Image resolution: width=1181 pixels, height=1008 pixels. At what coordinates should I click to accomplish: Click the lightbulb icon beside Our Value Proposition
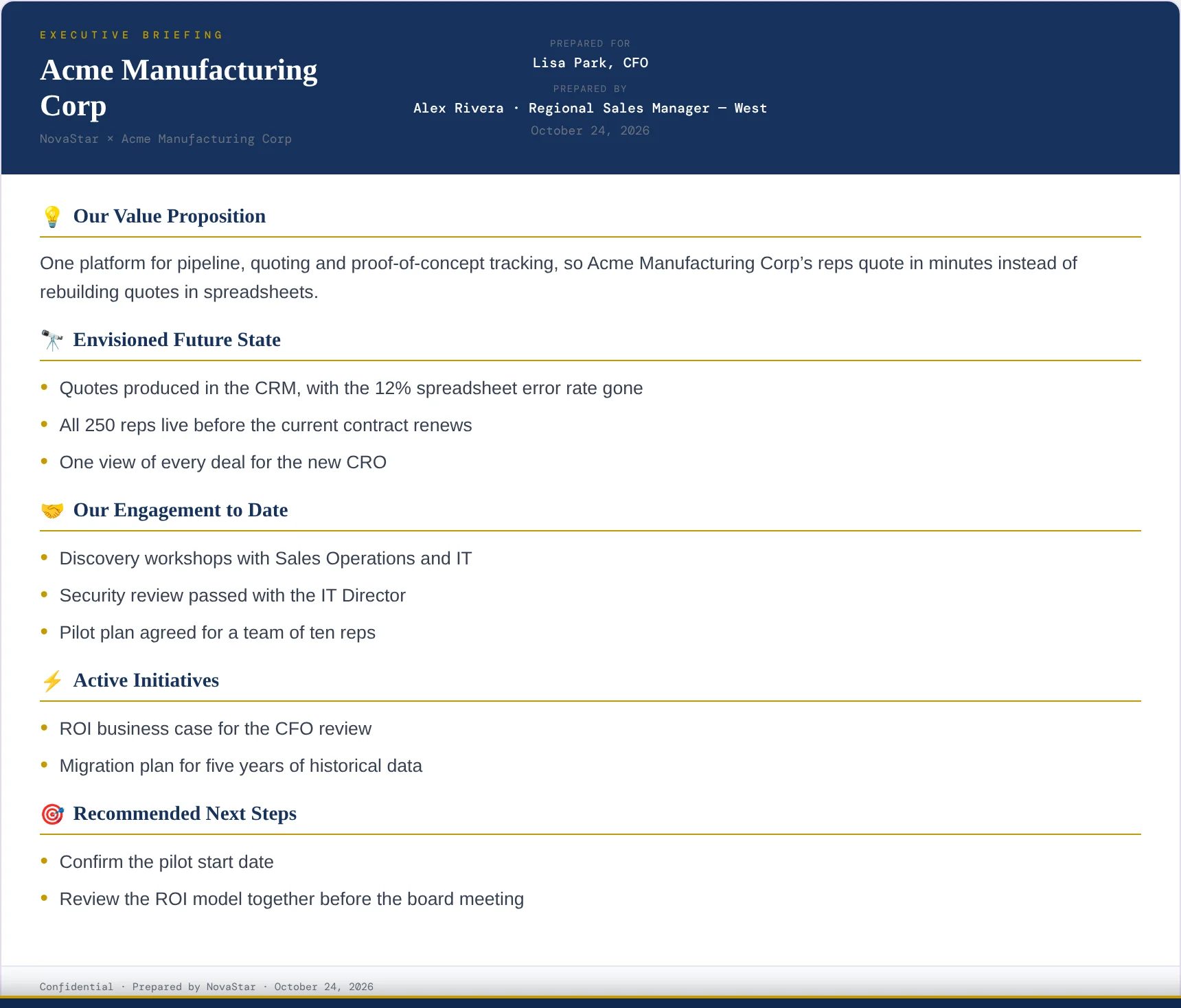[x=52, y=216]
